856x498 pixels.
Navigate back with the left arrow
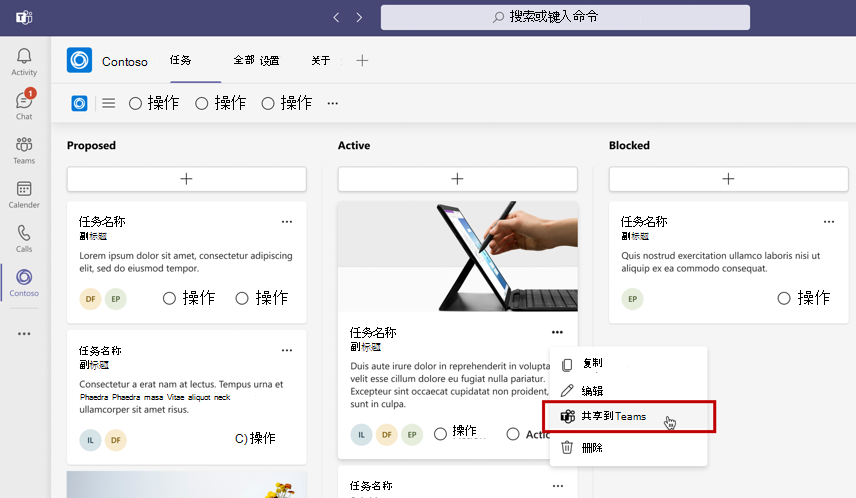336,17
